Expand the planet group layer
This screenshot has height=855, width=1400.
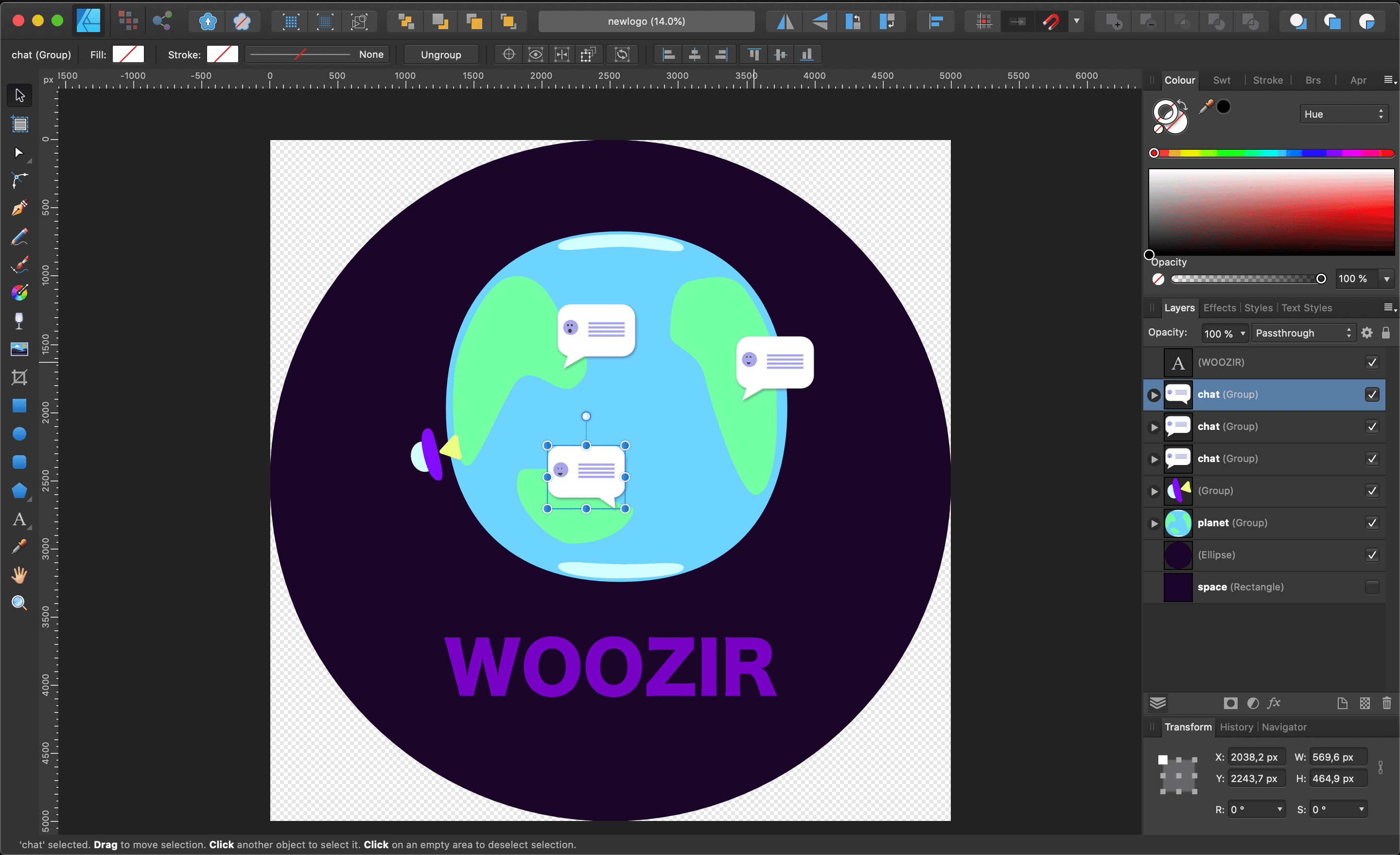(x=1154, y=524)
